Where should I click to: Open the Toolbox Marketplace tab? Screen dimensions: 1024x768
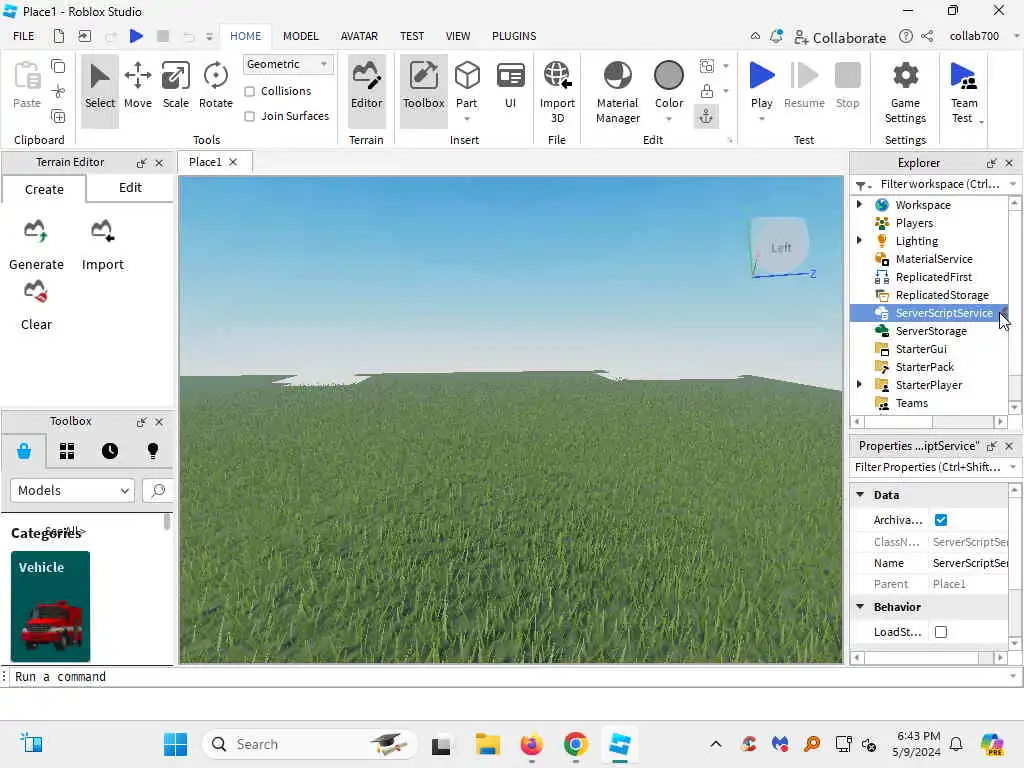[x=24, y=451]
